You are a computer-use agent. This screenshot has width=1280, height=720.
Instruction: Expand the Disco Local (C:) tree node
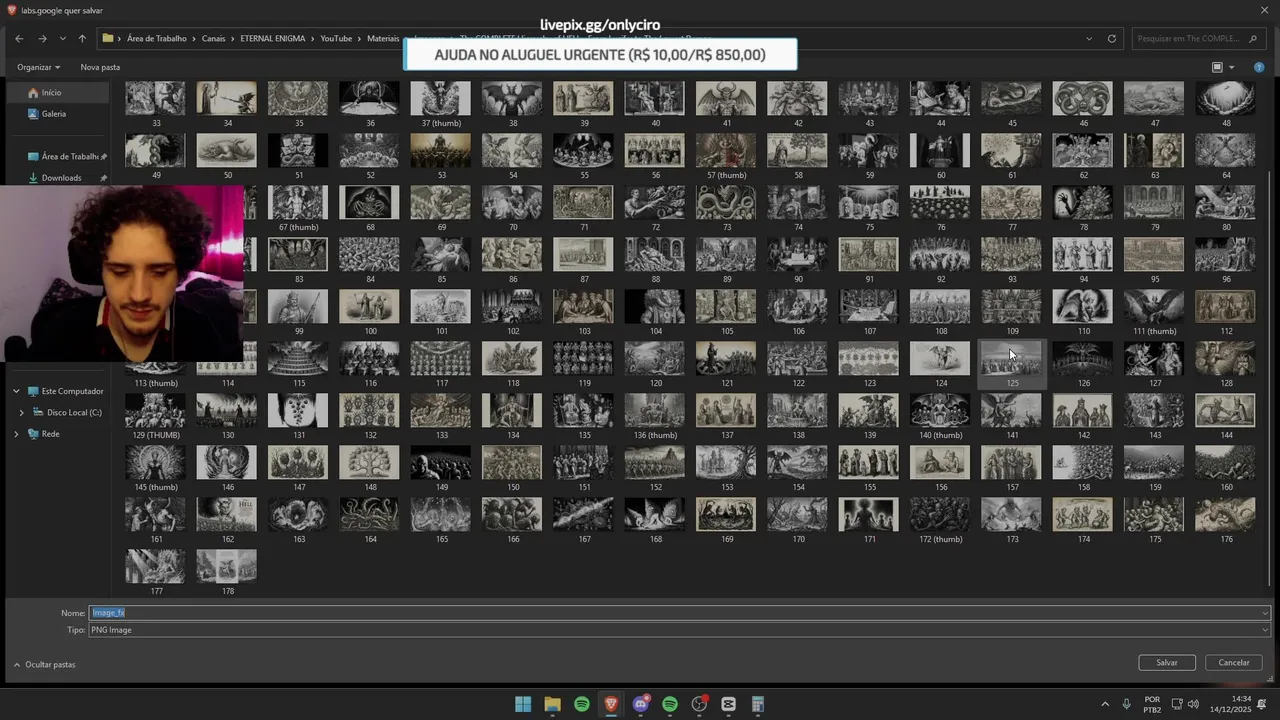[x=22, y=412]
